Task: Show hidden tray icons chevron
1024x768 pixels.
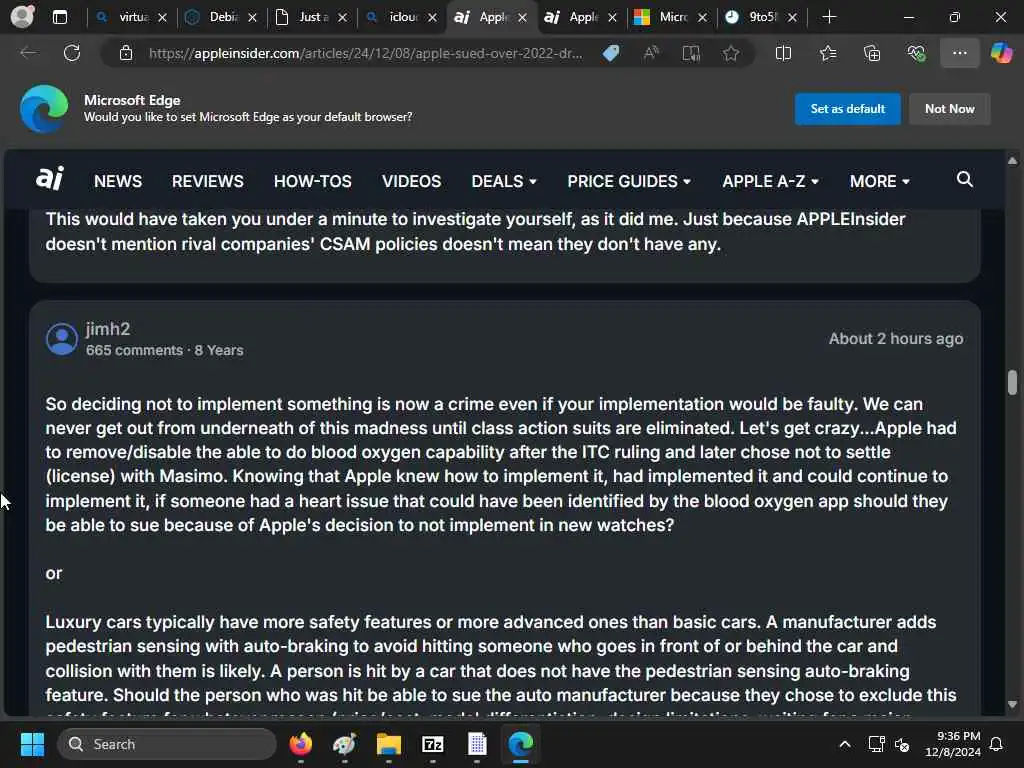Action: click(x=844, y=744)
